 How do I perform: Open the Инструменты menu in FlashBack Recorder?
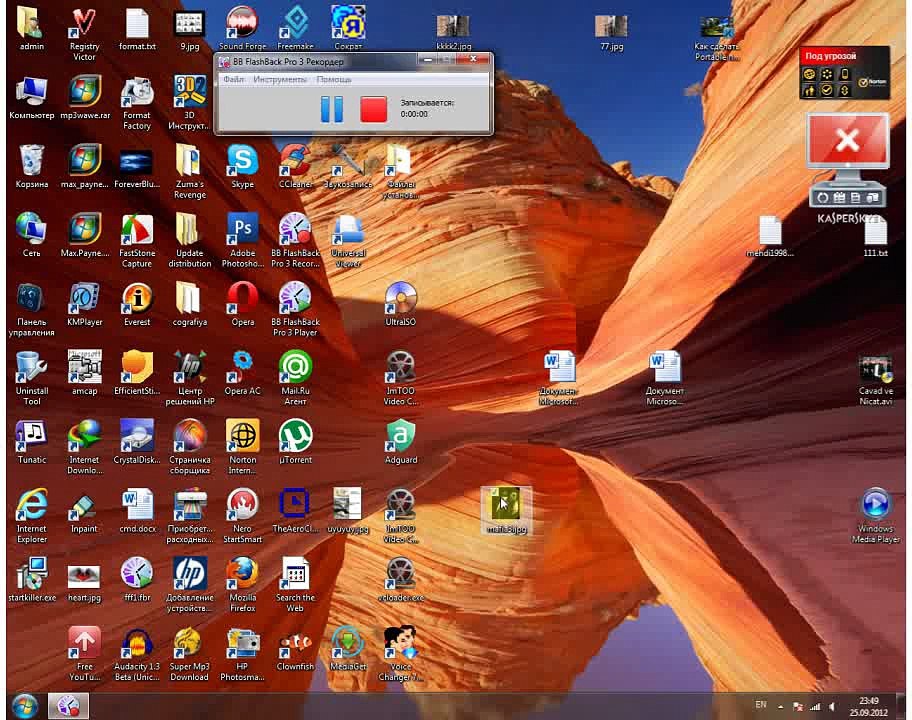280,80
